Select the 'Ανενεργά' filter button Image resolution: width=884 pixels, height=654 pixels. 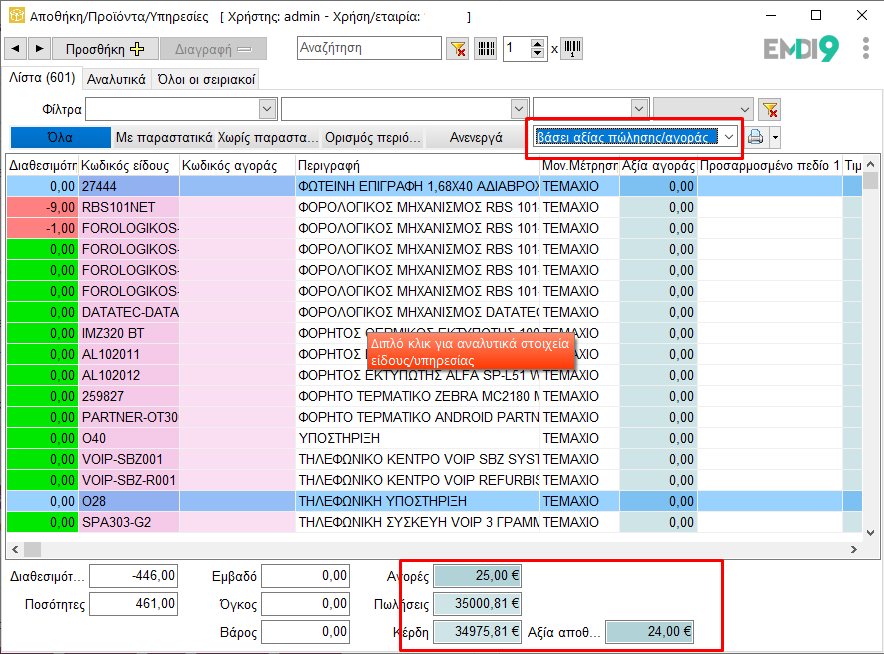pos(476,138)
